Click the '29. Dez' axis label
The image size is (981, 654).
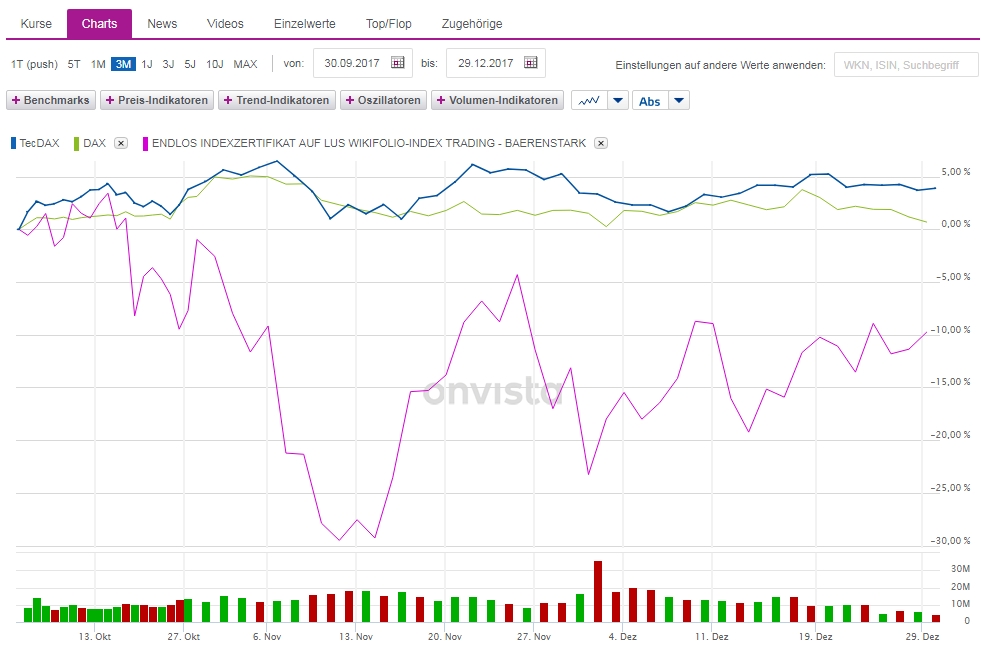(922, 636)
